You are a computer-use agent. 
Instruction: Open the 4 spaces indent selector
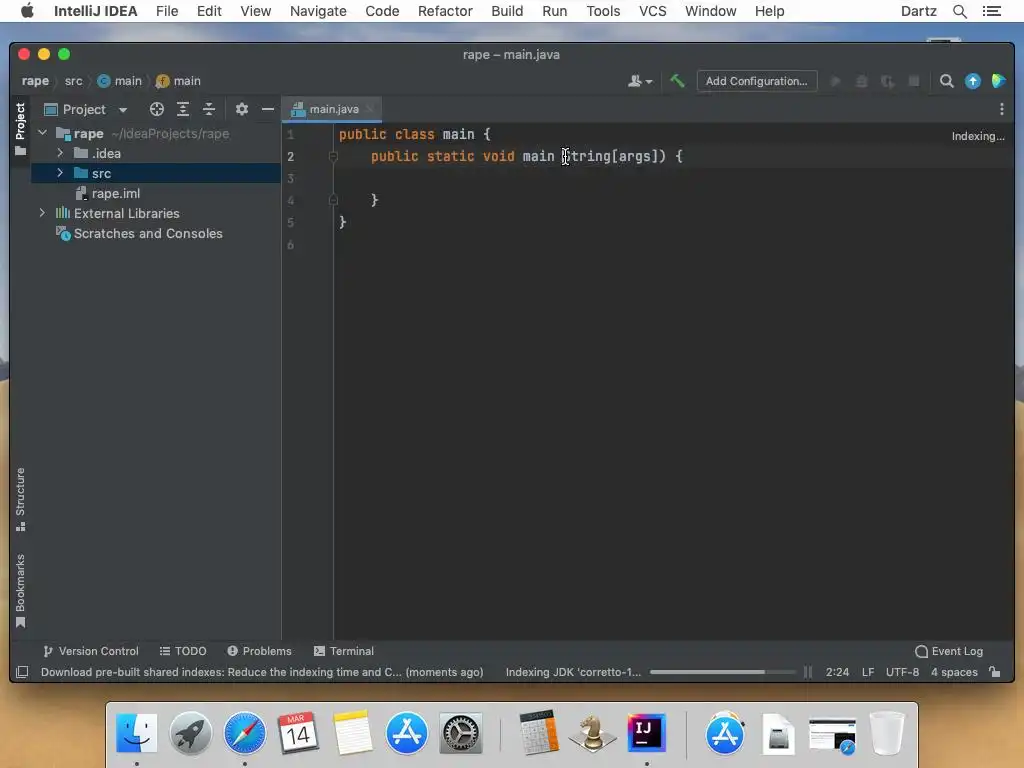(x=954, y=672)
